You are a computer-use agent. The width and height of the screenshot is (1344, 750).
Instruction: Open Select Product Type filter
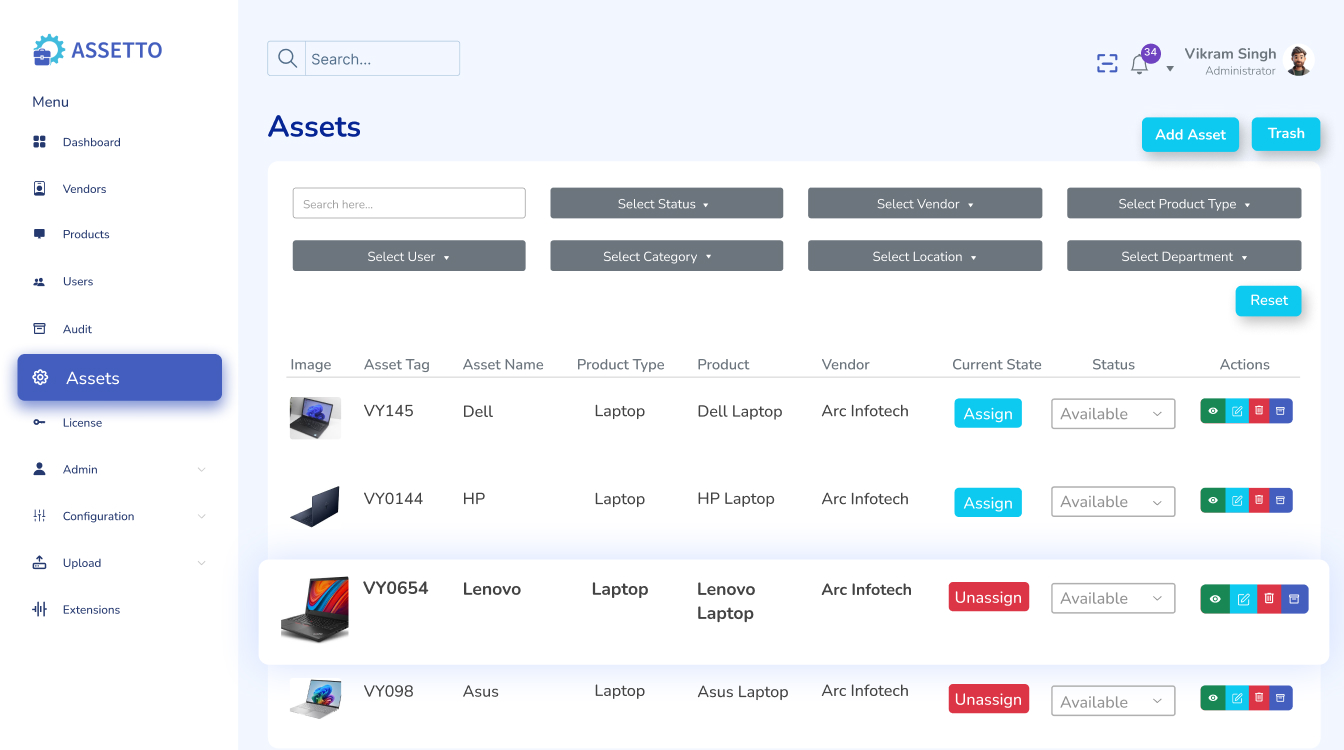tap(1183, 204)
